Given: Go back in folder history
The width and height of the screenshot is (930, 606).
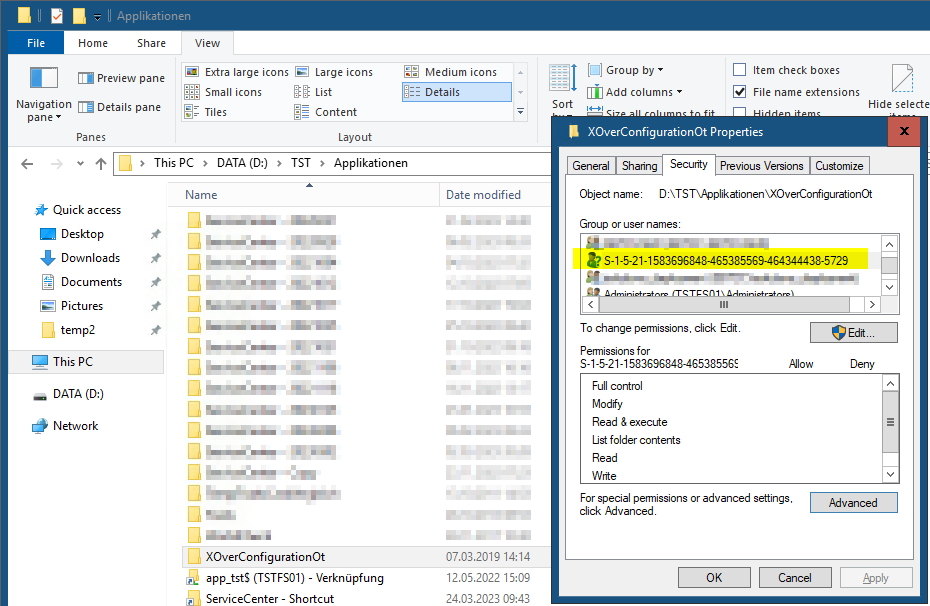Looking at the screenshot, I should coord(27,164).
